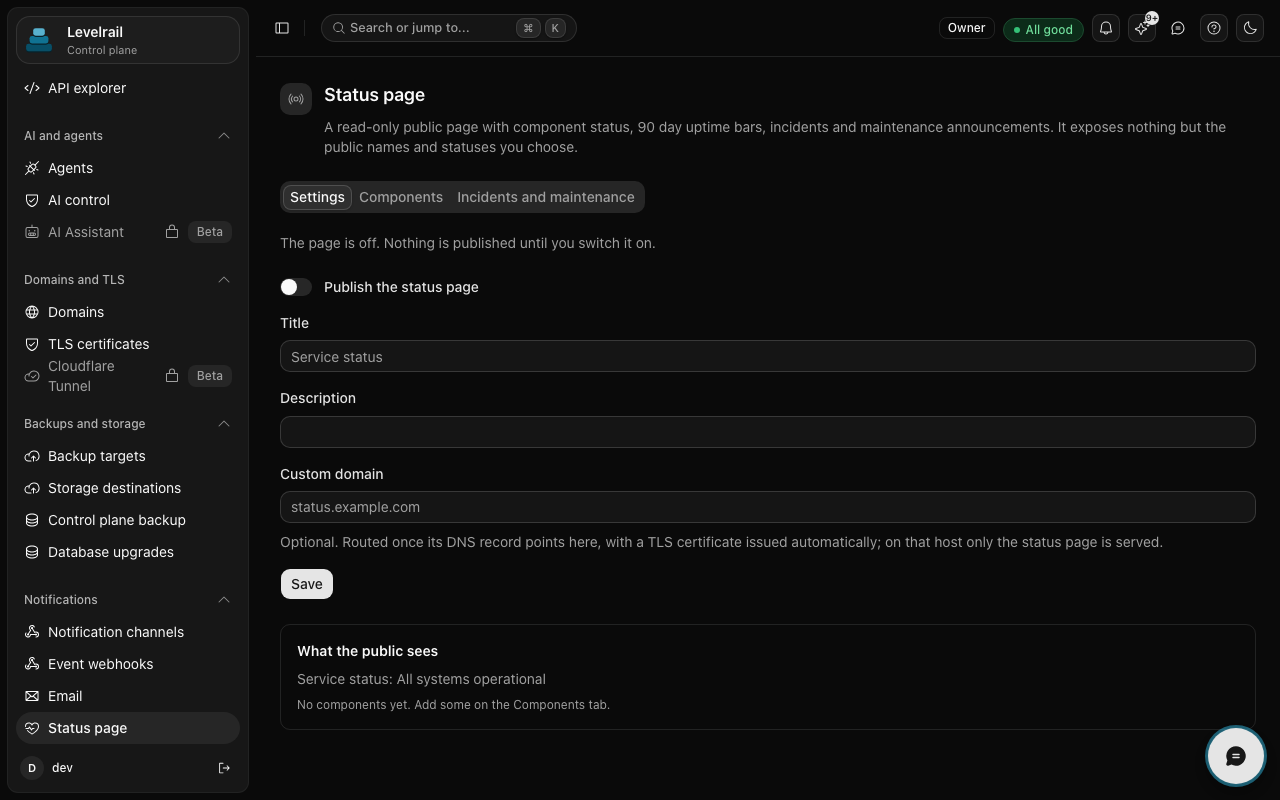Focus the Description input field

[x=768, y=432]
